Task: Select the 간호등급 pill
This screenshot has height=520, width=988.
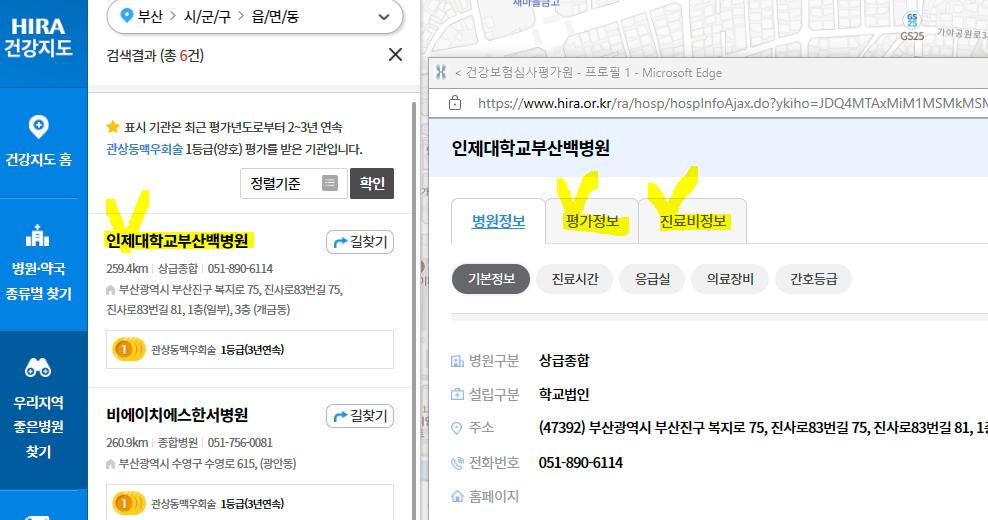Action: (813, 279)
